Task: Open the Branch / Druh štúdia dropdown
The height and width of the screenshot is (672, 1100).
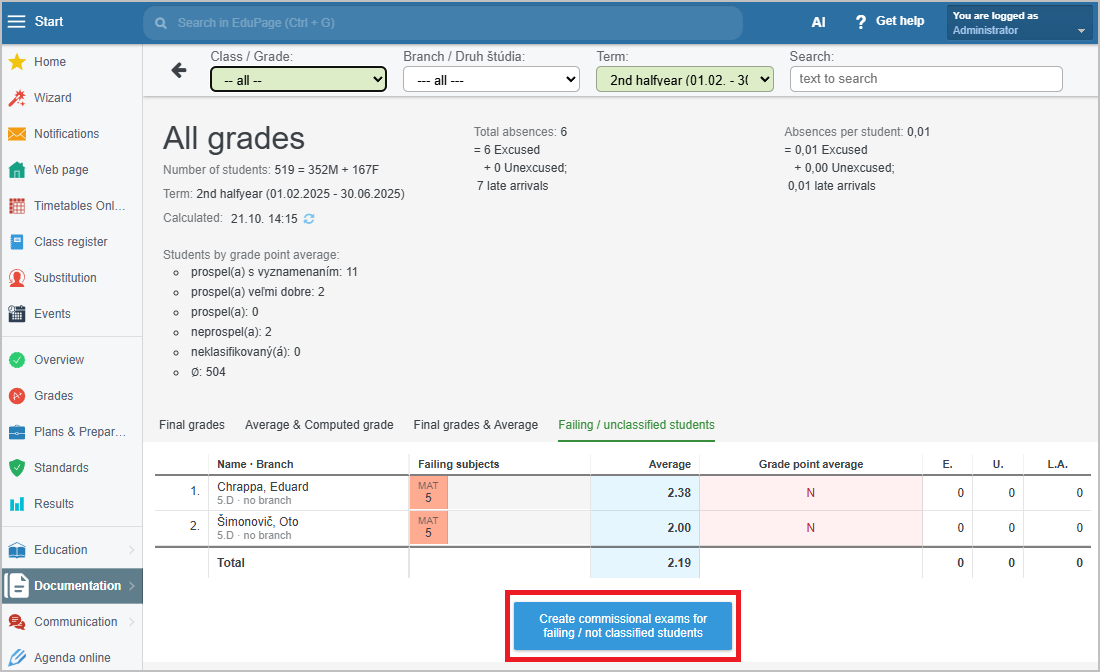Action: 491,79
